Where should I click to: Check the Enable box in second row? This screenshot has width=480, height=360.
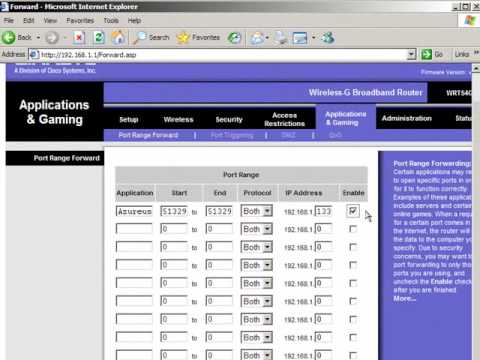[353, 229]
